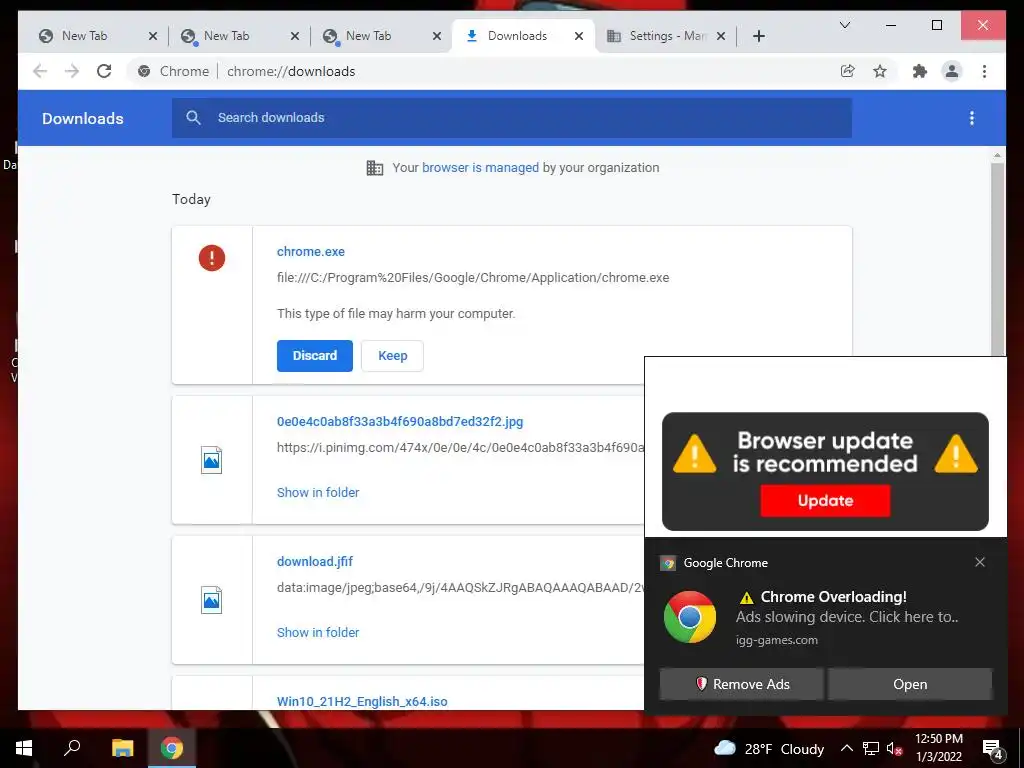Click the image file icon for download.jfif
This screenshot has width=1024, height=768.
(x=212, y=600)
